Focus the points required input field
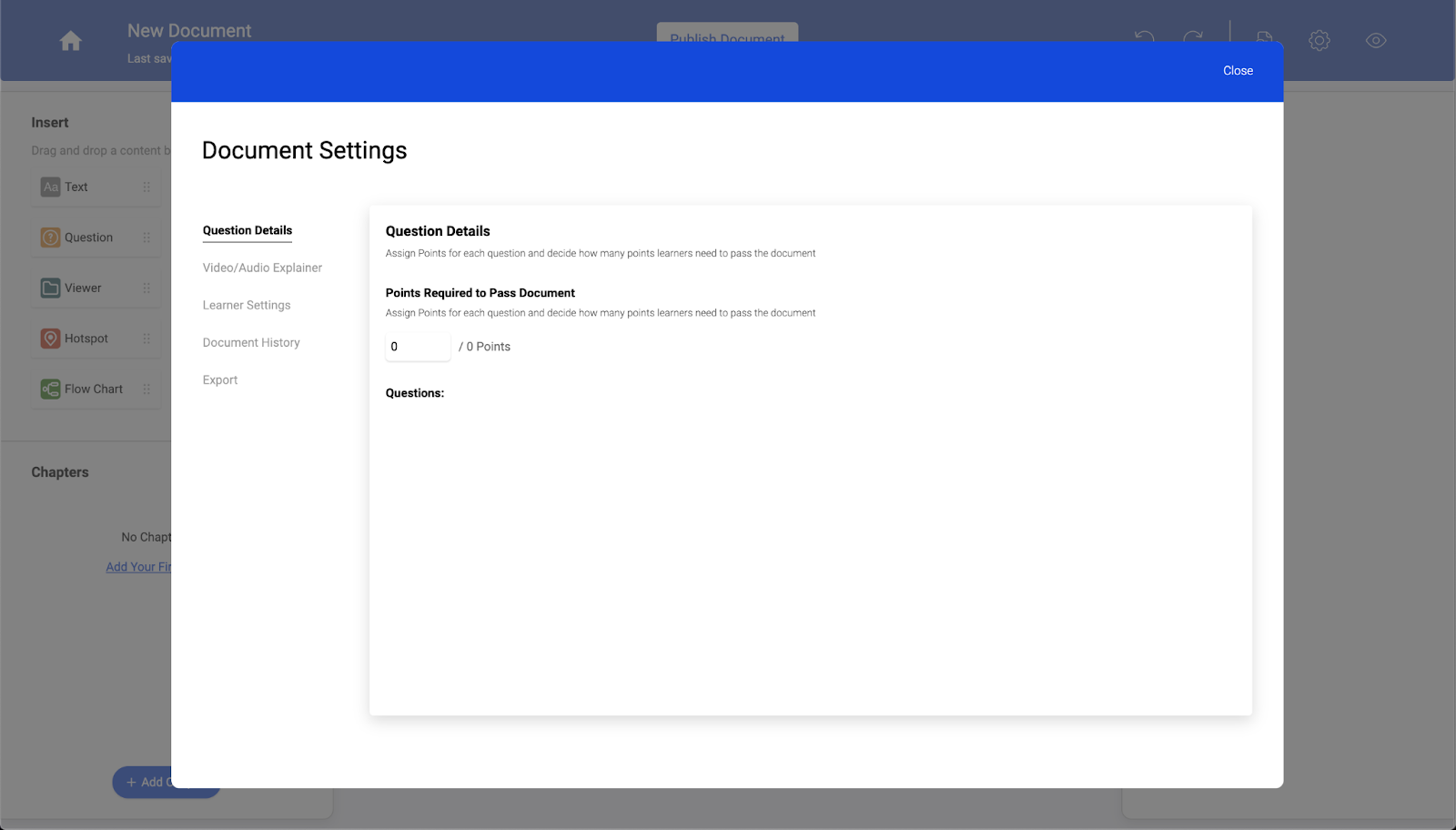1456x830 pixels. pyautogui.click(x=418, y=347)
